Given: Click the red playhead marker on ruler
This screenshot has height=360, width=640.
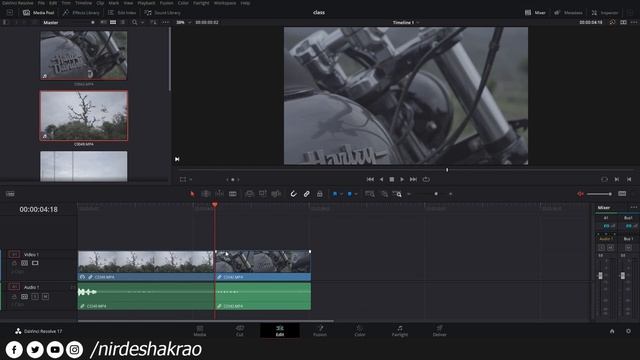Looking at the screenshot, I should (215, 204).
